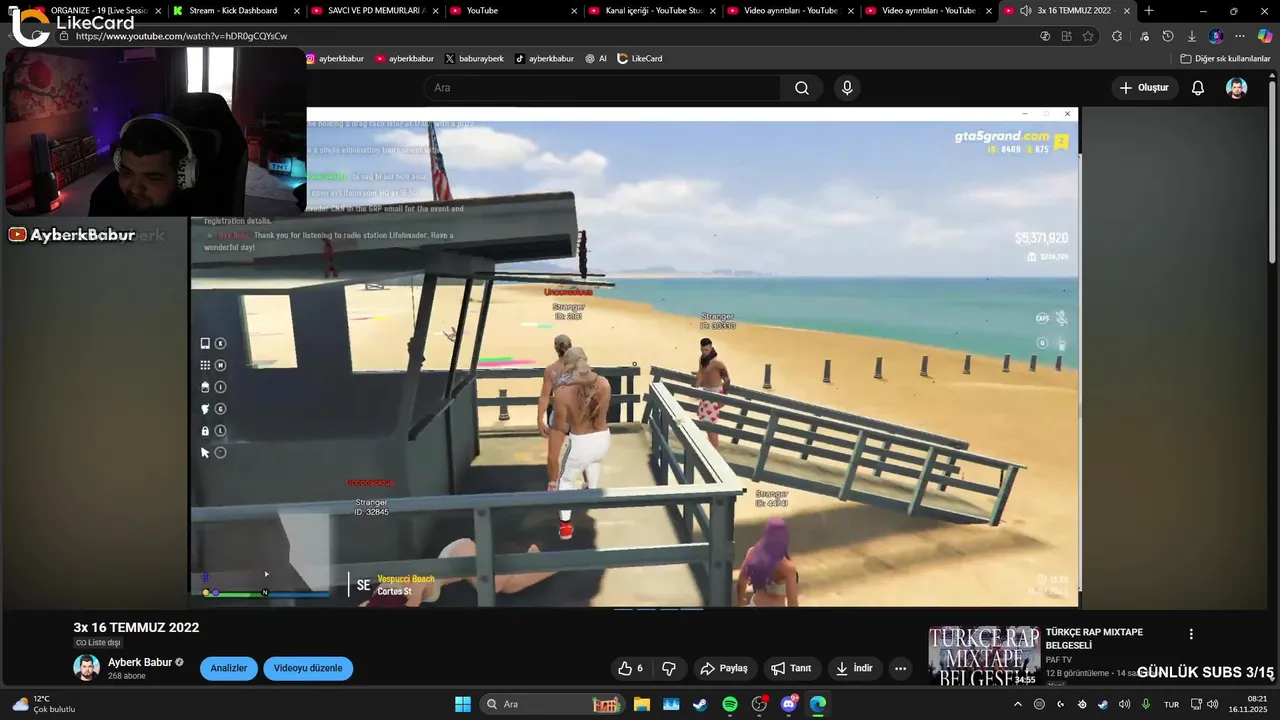Viewport: 1280px width, 720px height.
Task: Open Discord from taskbar
Action: coord(789,704)
